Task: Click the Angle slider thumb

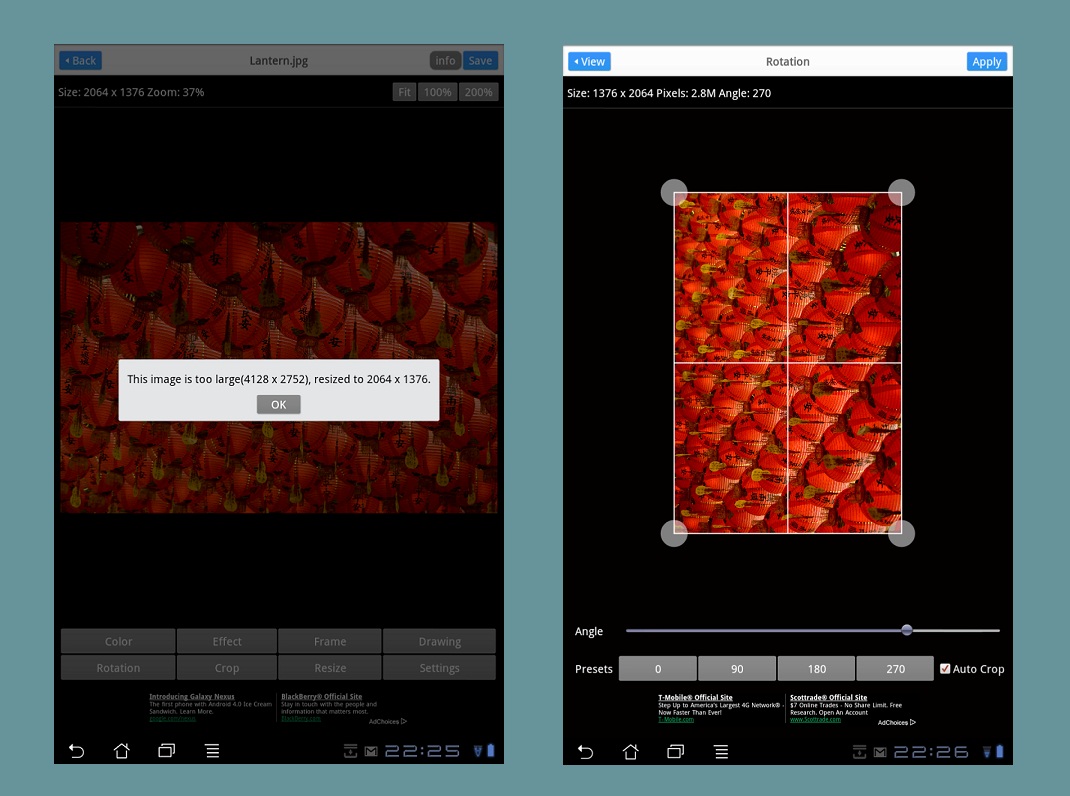Action: [x=907, y=630]
